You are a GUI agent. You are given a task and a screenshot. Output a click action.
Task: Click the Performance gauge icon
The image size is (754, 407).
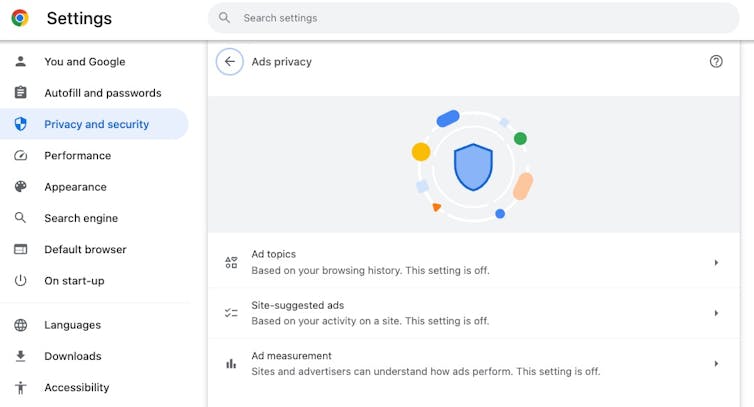21,156
